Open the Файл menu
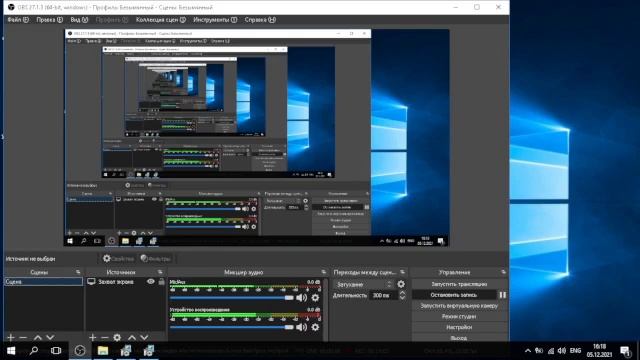 [x=18, y=20]
